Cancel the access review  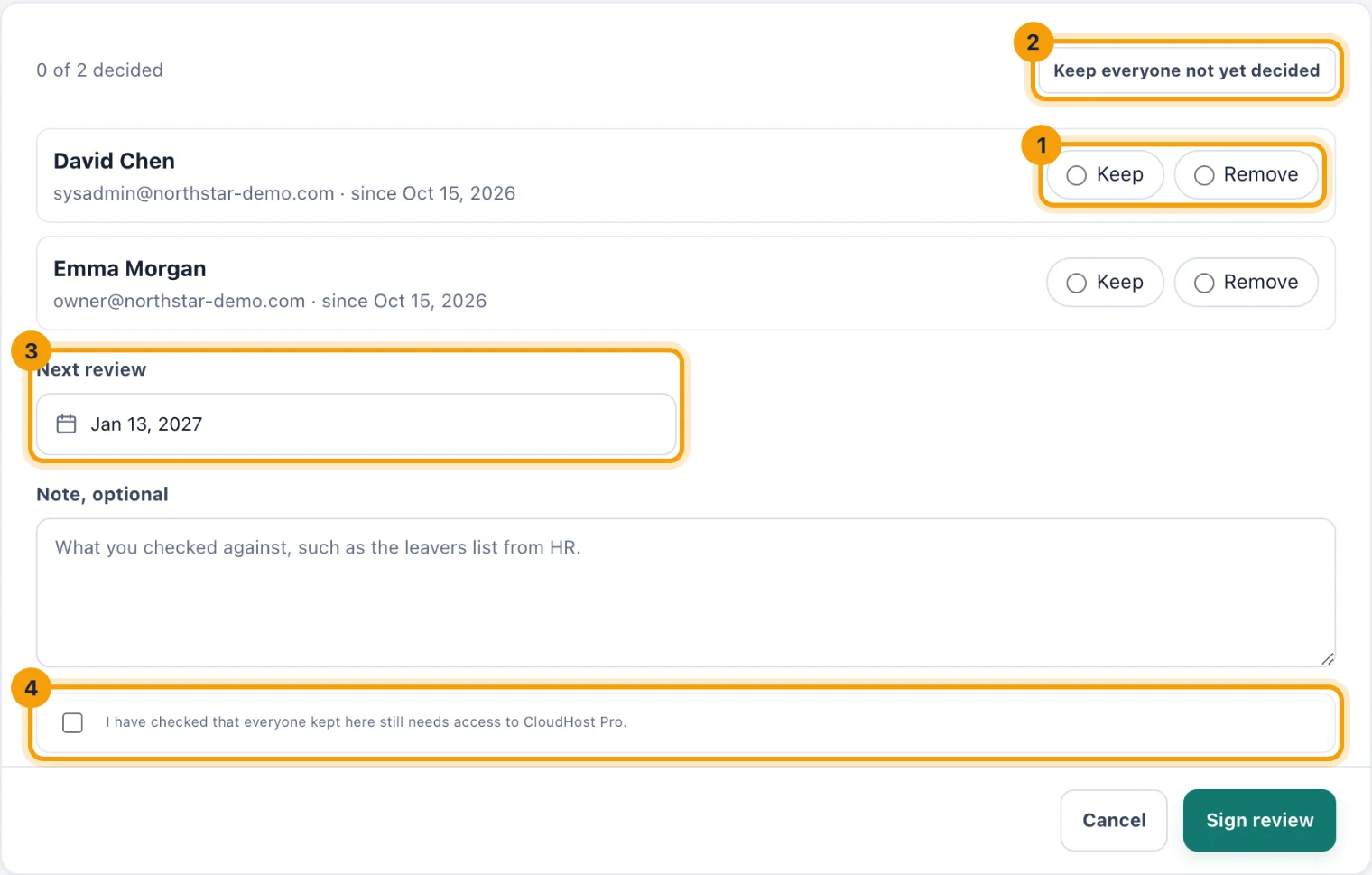click(x=1114, y=820)
